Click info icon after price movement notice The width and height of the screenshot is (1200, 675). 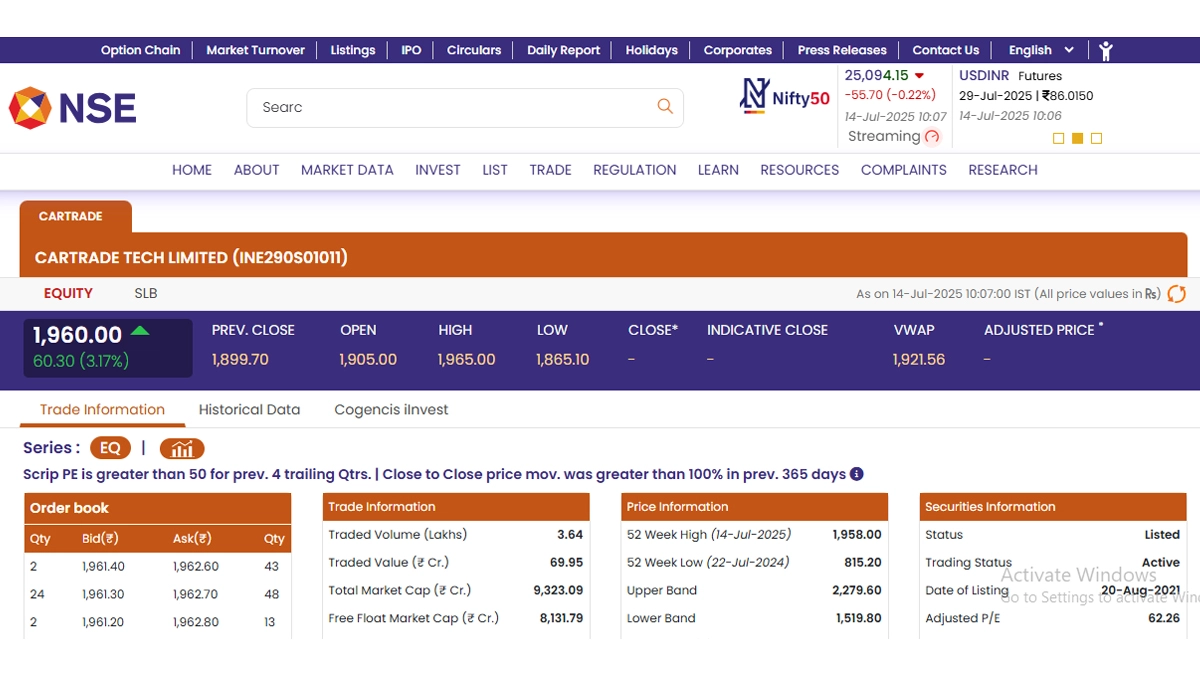[857, 474]
